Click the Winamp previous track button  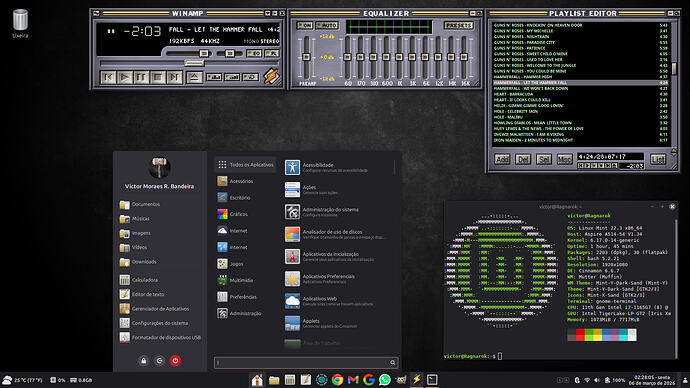pos(108,77)
